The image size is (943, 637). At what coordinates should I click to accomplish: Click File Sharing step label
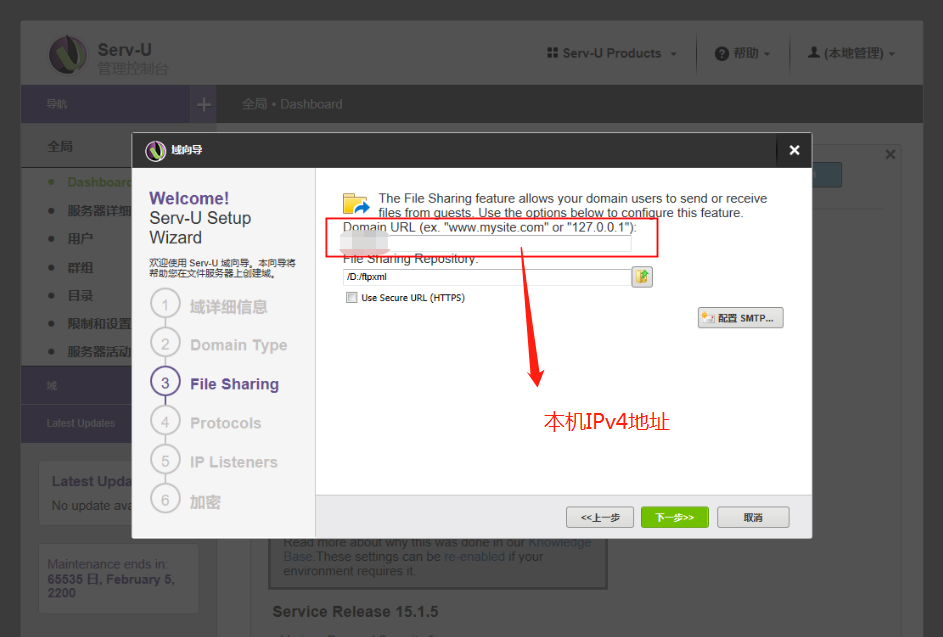point(235,384)
